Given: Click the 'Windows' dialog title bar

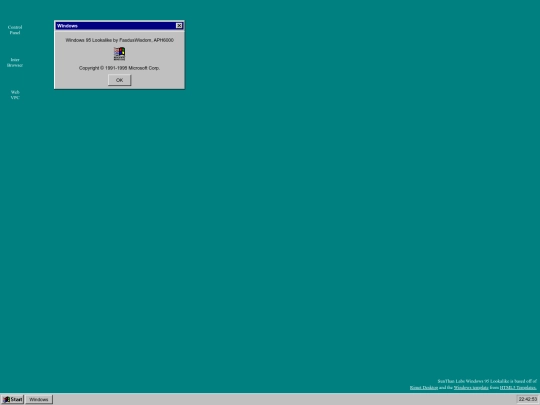Looking at the screenshot, I should click(119, 26).
